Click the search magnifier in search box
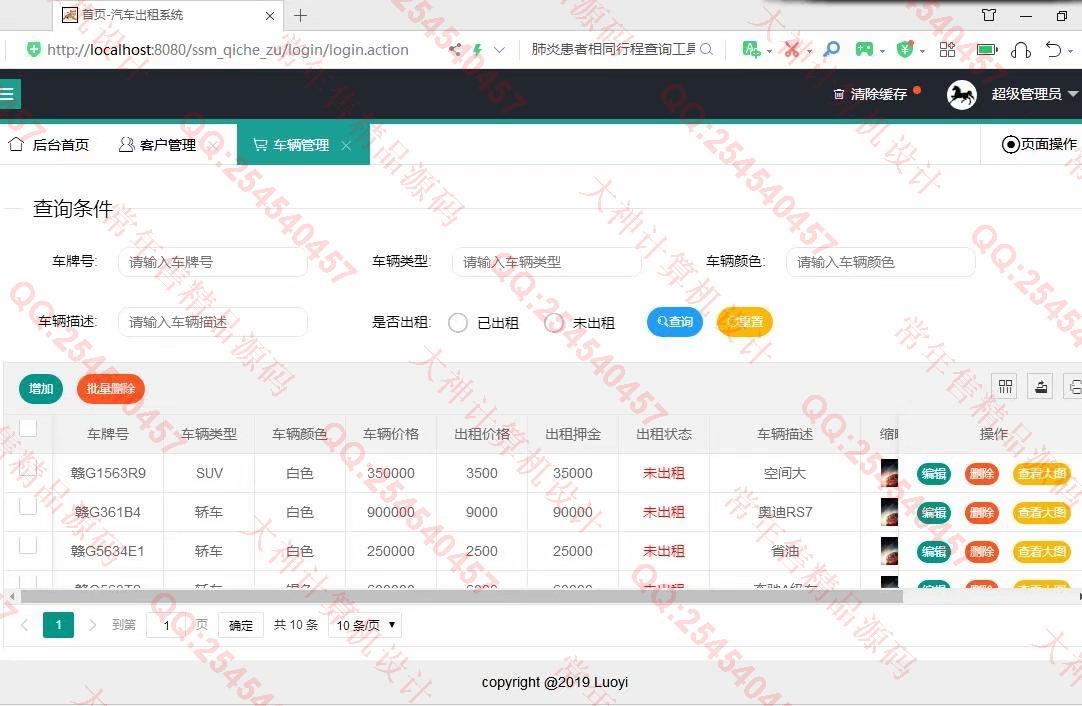1082x706 pixels. click(706, 50)
